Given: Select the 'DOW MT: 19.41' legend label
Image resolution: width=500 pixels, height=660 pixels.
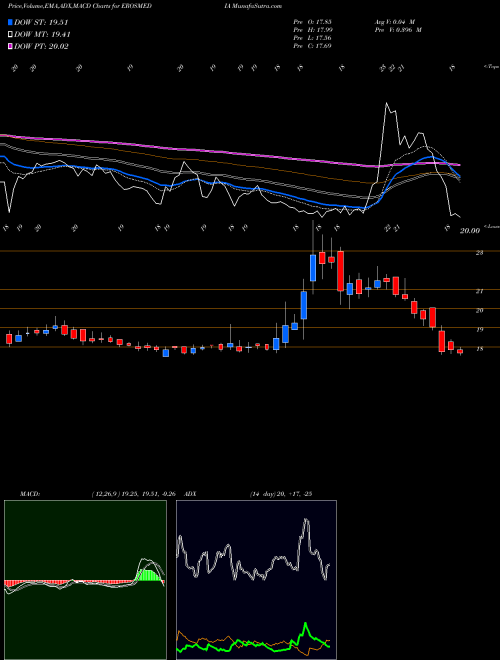Looking at the screenshot, I should pyautogui.click(x=42, y=35).
